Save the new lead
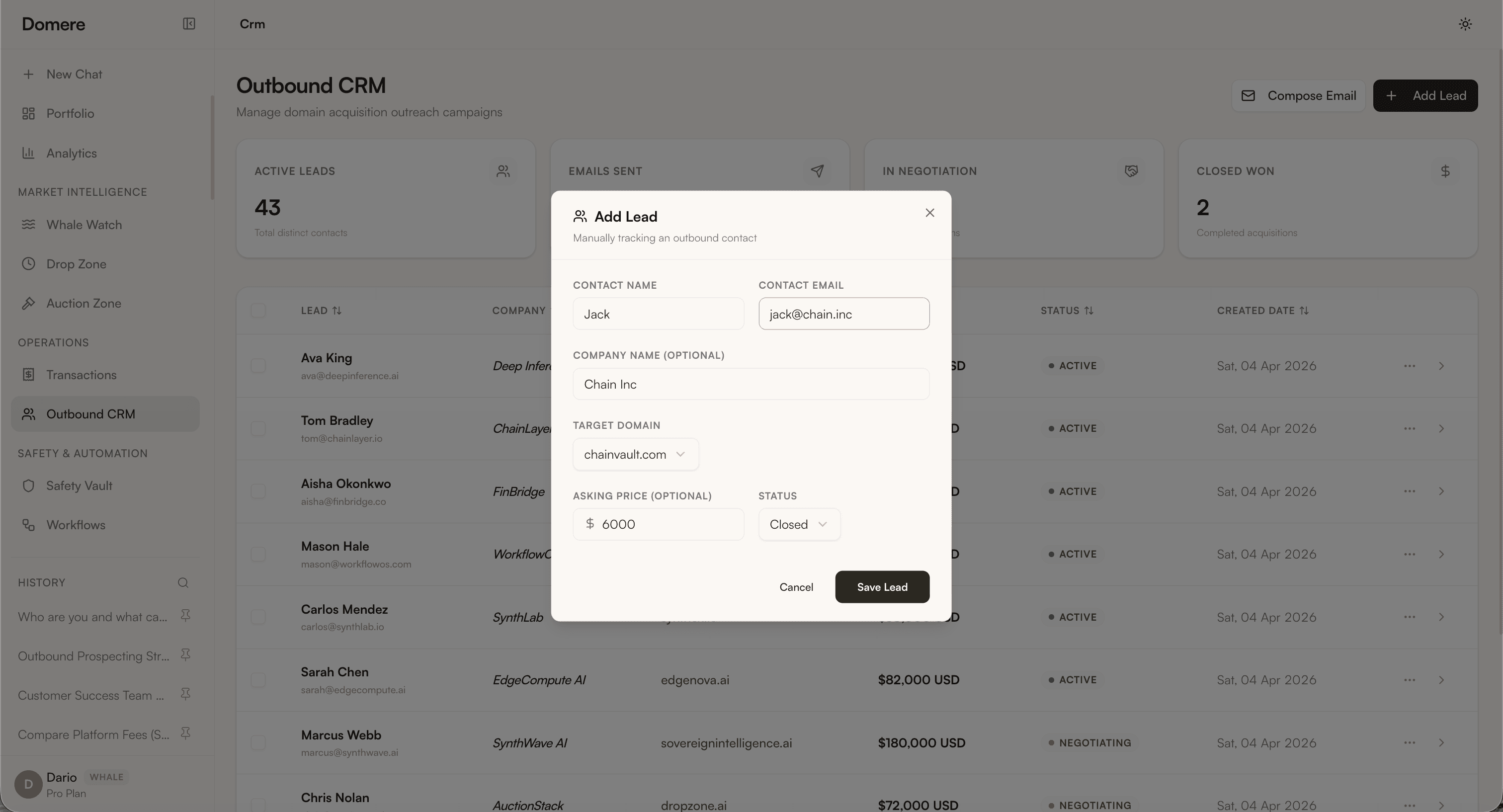This screenshot has width=1503, height=812. point(882,587)
